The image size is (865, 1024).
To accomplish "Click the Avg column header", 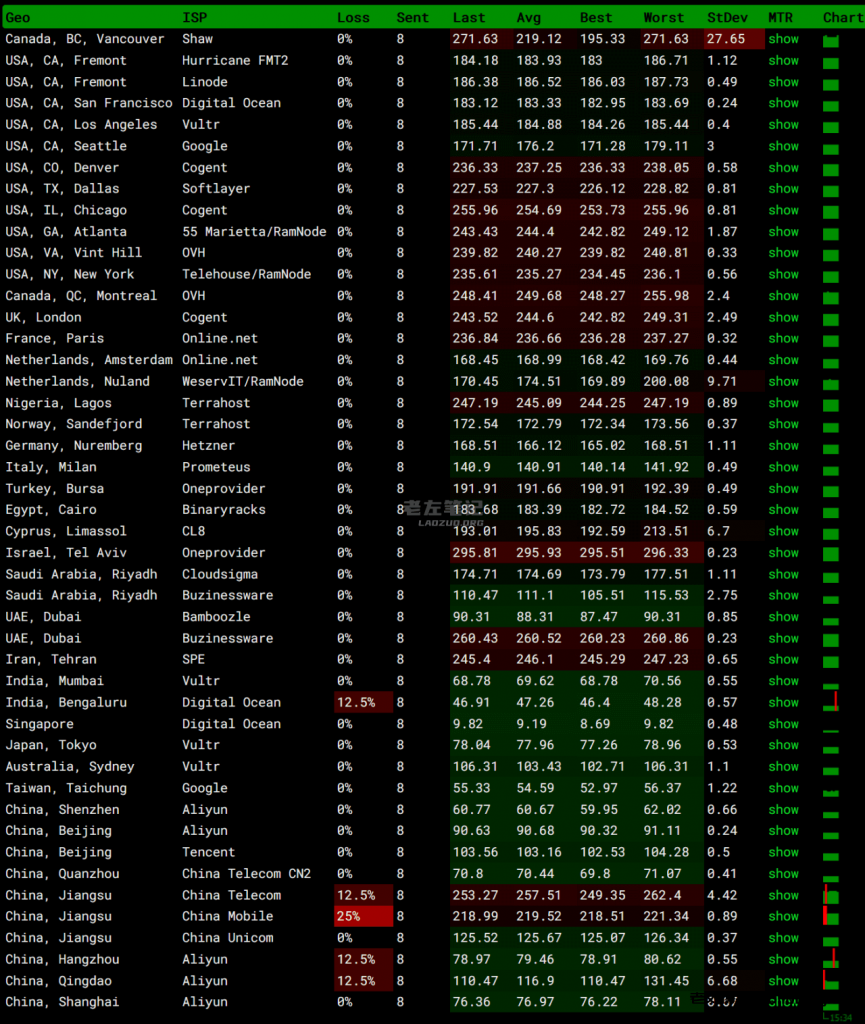I will tap(529, 17).
